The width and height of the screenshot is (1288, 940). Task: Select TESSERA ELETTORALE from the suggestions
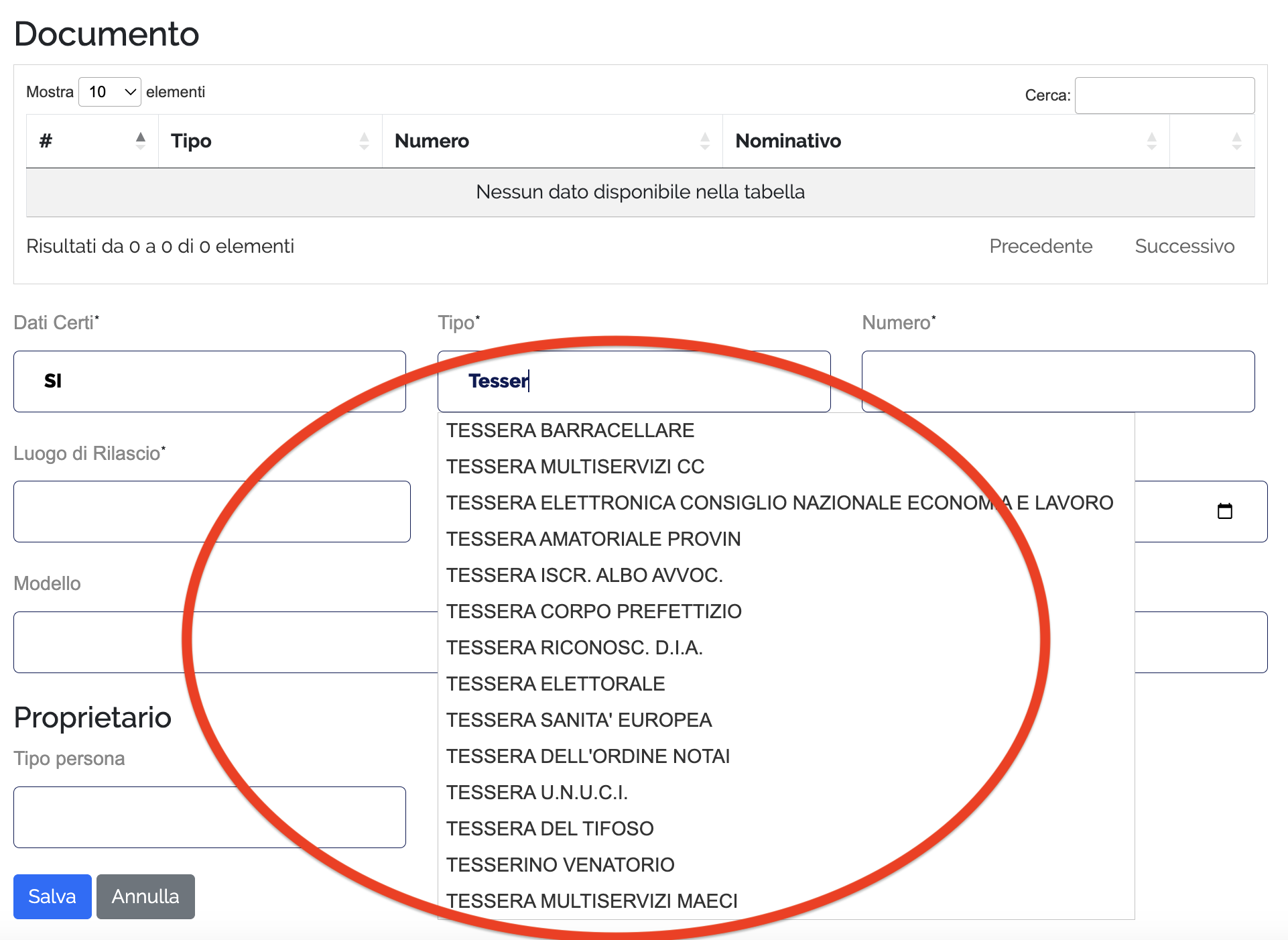point(555,683)
